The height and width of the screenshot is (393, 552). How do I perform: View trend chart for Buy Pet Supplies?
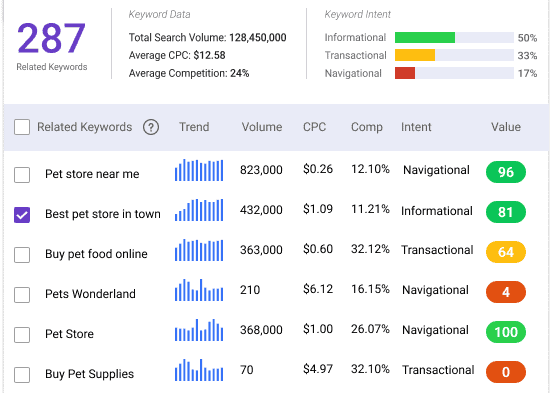pyautogui.click(x=199, y=370)
